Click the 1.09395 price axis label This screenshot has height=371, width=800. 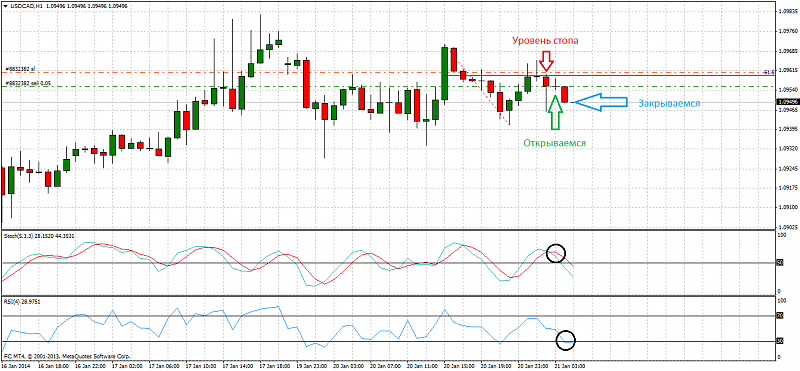click(789, 128)
